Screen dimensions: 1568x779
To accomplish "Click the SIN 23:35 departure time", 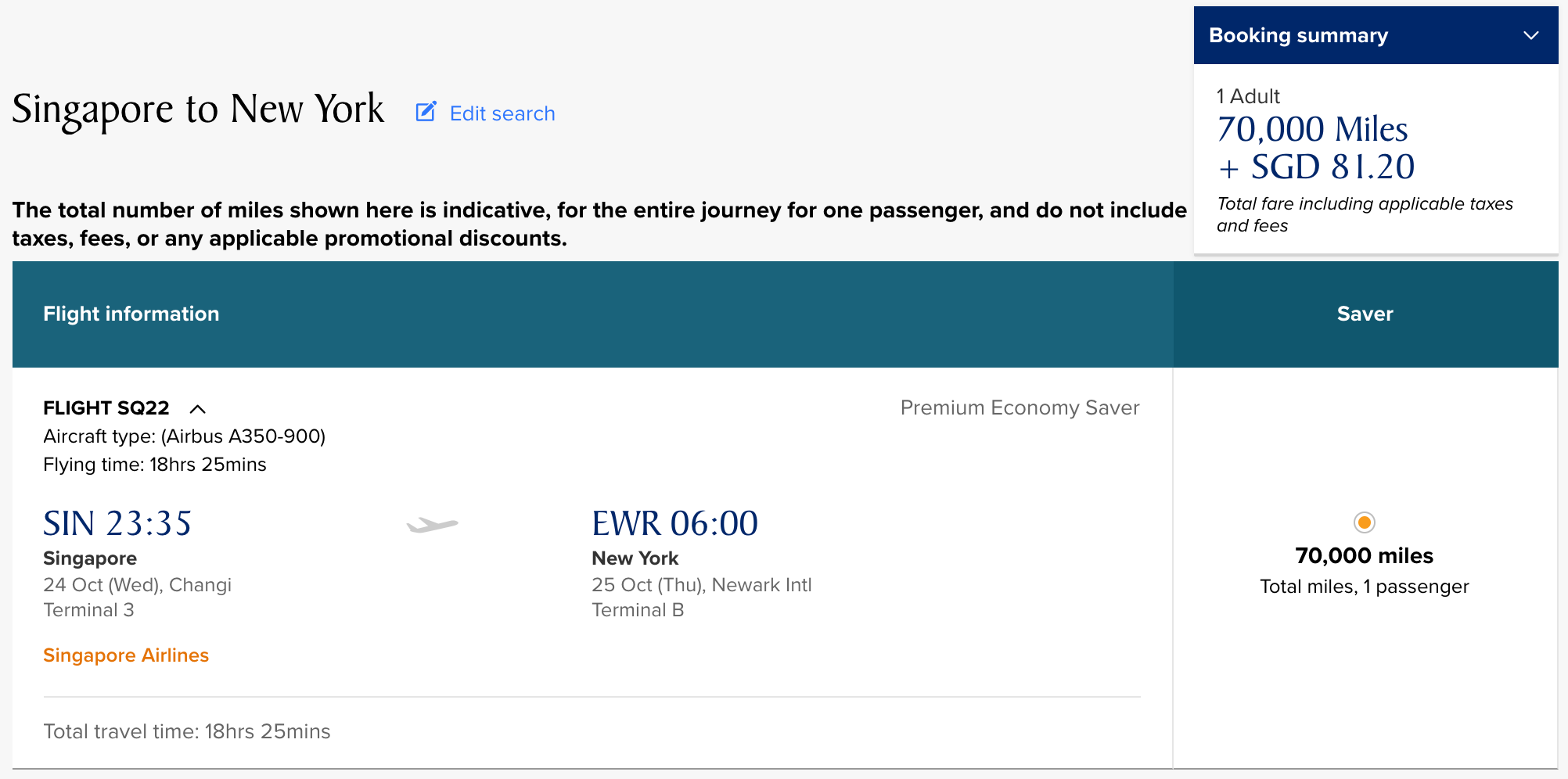I will coord(117,523).
